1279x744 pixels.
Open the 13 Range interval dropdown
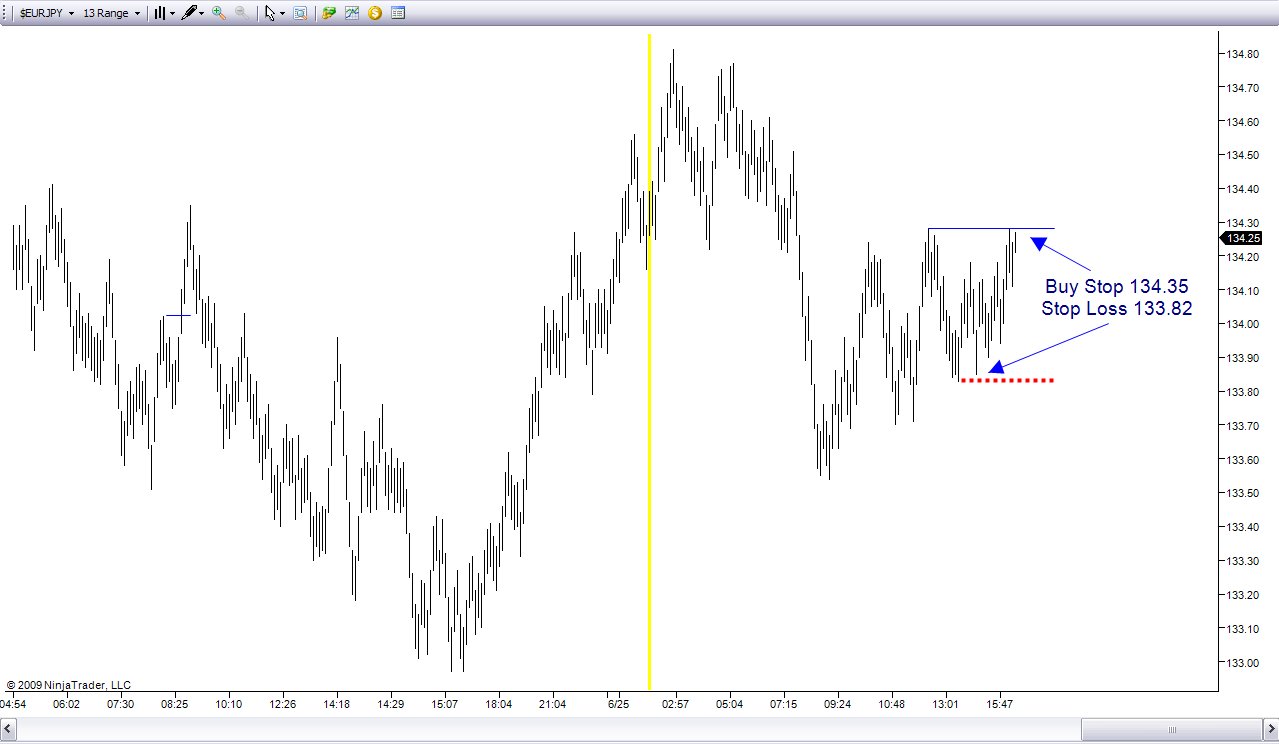pos(111,13)
